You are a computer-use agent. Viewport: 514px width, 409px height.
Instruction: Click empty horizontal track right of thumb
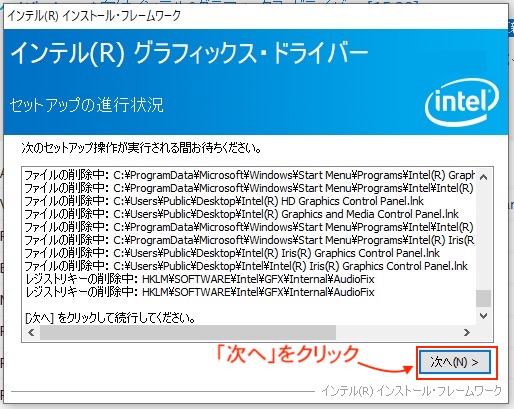397,332
